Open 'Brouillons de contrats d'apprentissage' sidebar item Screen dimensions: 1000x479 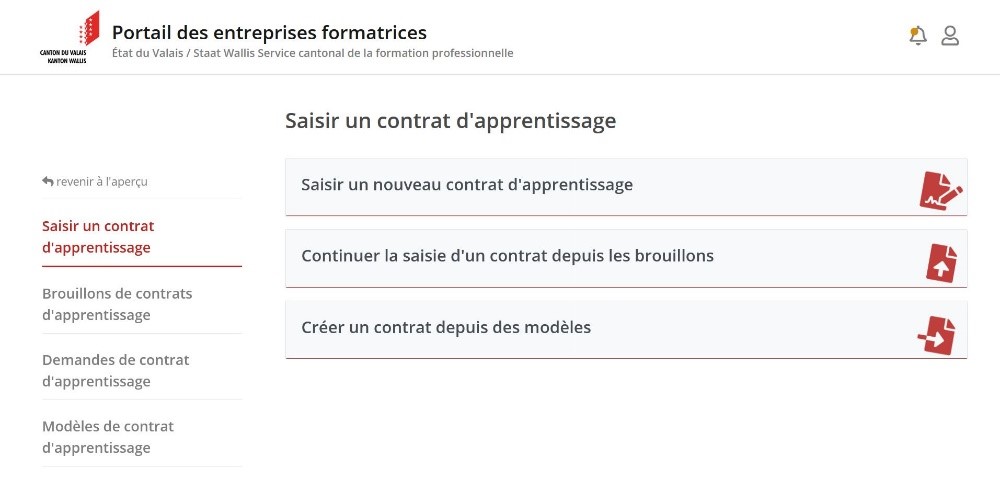[x=117, y=304]
